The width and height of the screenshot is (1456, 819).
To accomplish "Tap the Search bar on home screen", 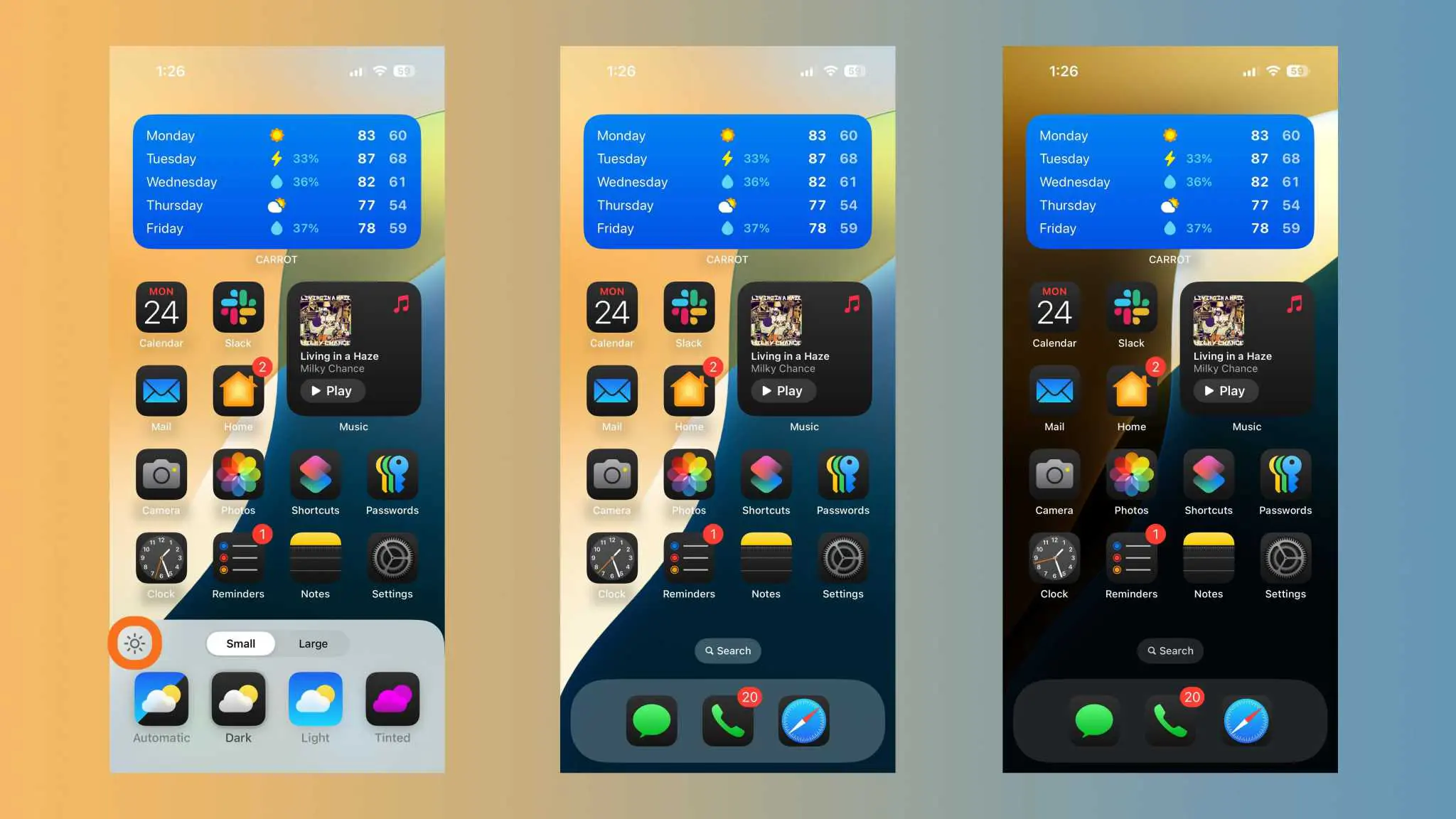I will 727,650.
